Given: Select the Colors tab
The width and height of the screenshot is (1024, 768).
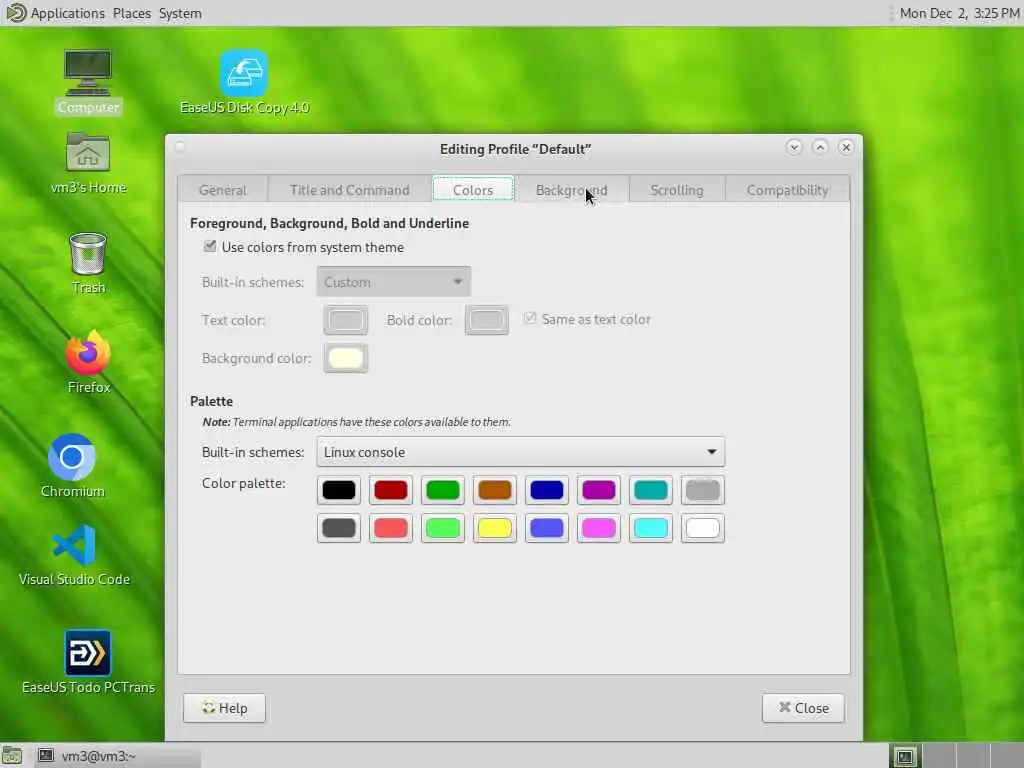Looking at the screenshot, I should [x=473, y=190].
